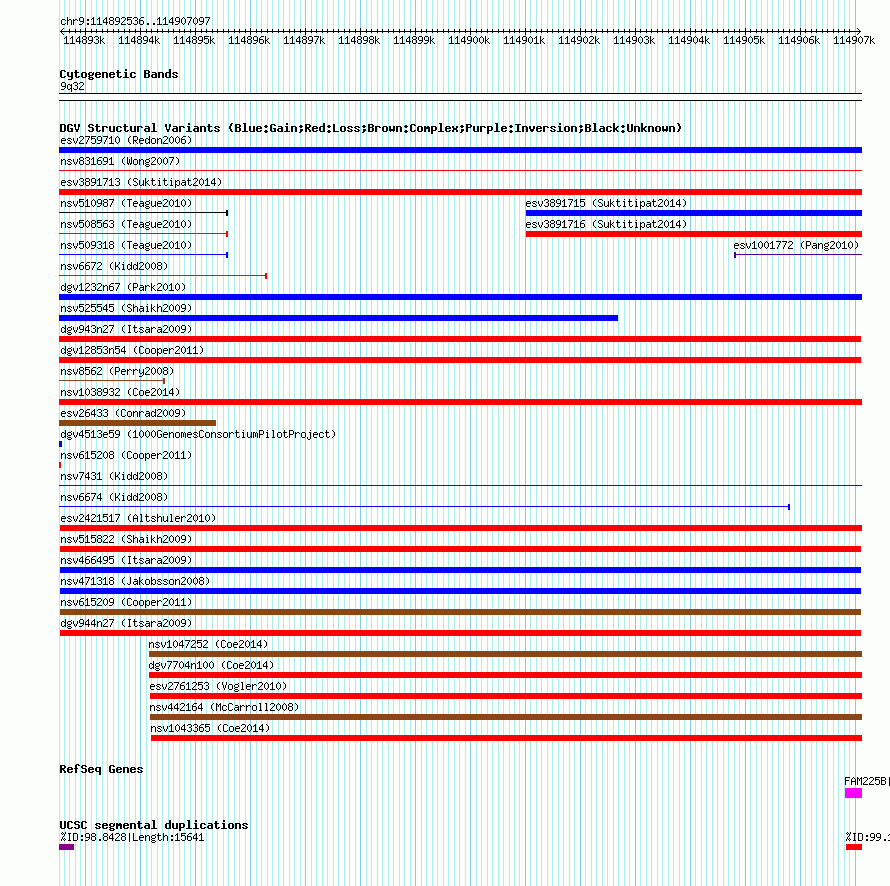Open esv3891713 (Suktitipat2014) variant entry
Image resolution: width=890 pixels, height=886 pixels.
tap(141, 182)
